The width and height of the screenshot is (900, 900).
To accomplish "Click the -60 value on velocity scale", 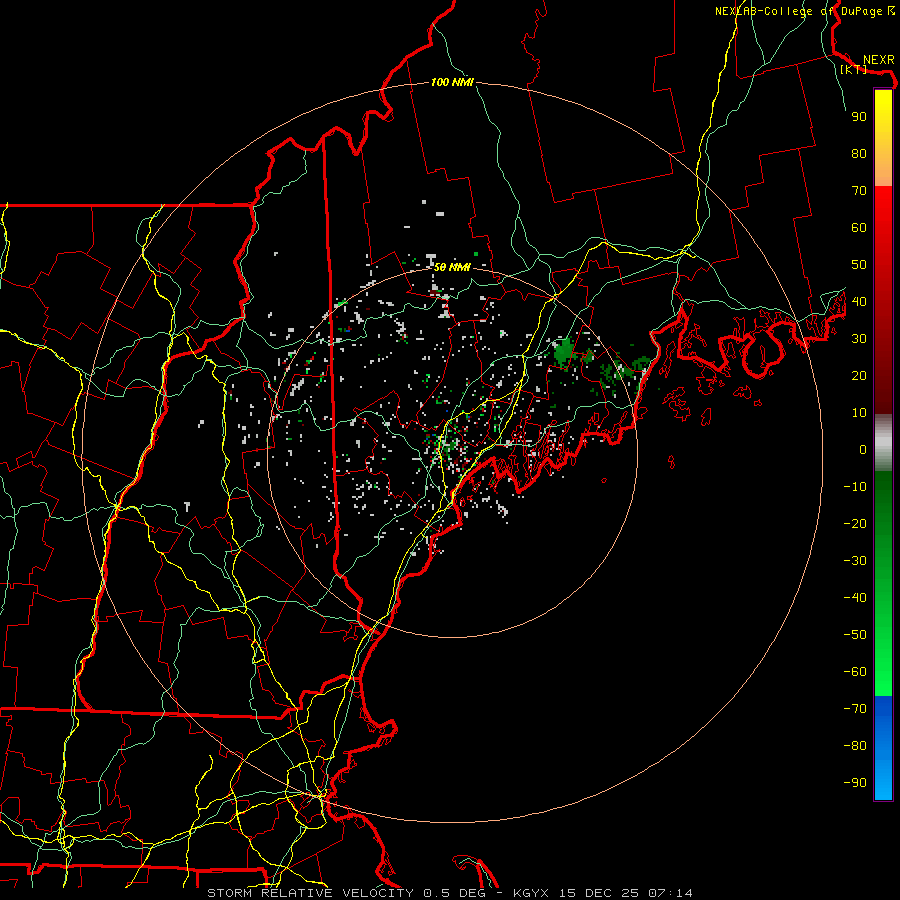I will pos(855,672).
